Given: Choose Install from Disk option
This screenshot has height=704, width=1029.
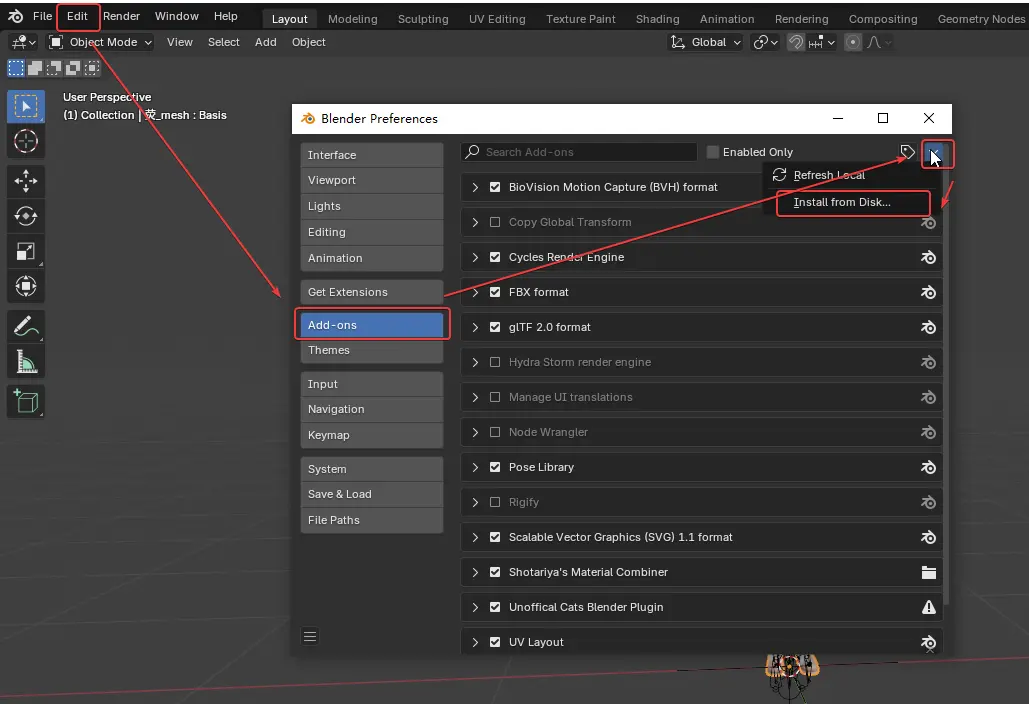Looking at the screenshot, I should [x=852, y=203].
